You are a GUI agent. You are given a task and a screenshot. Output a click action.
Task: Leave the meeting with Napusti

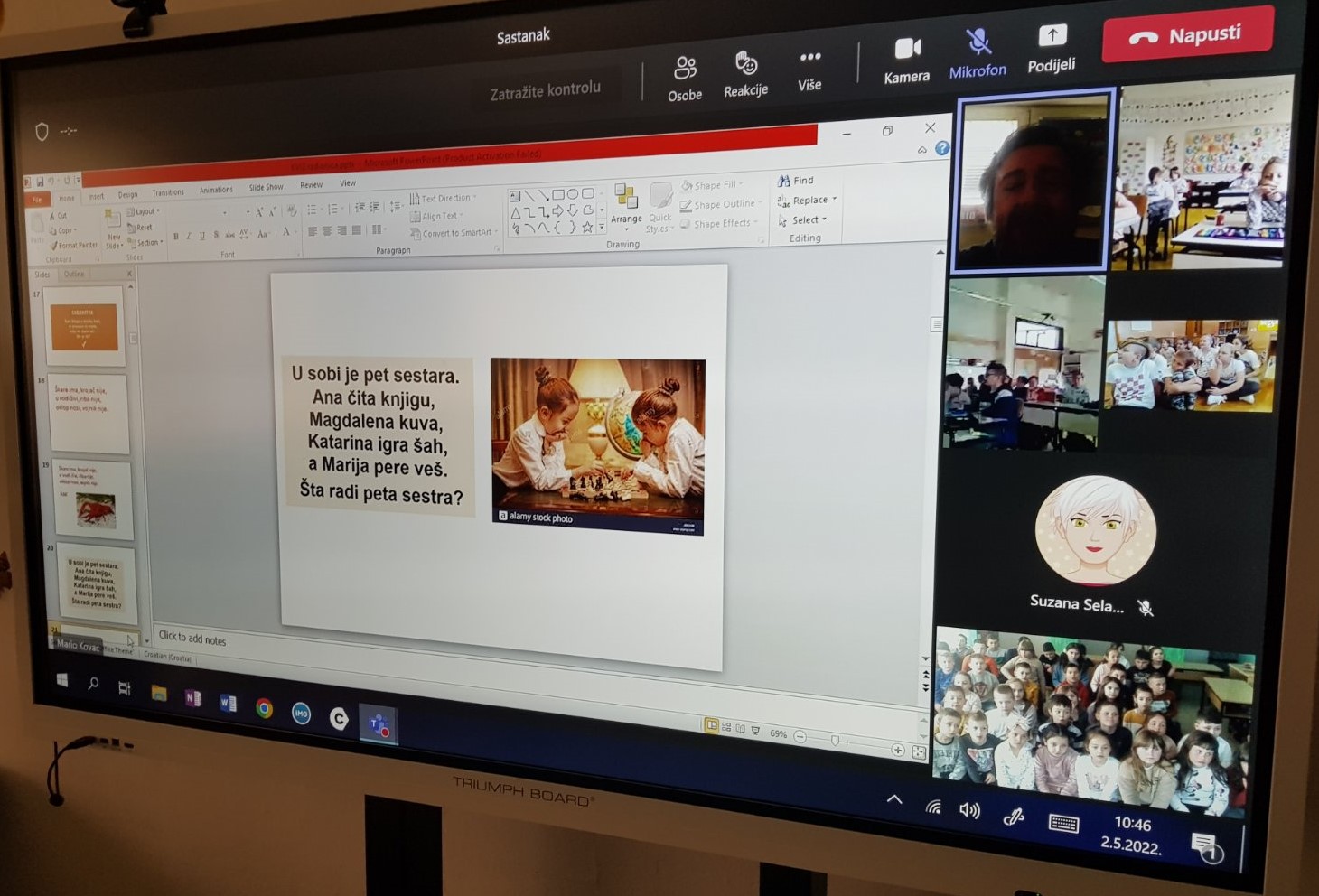1188,36
